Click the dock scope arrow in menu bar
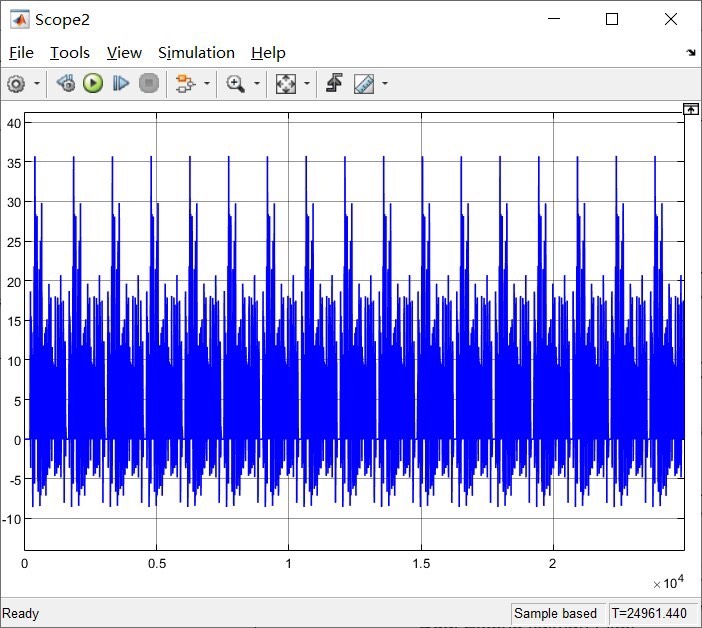The width and height of the screenshot is (702, 628). click(691, 53)
